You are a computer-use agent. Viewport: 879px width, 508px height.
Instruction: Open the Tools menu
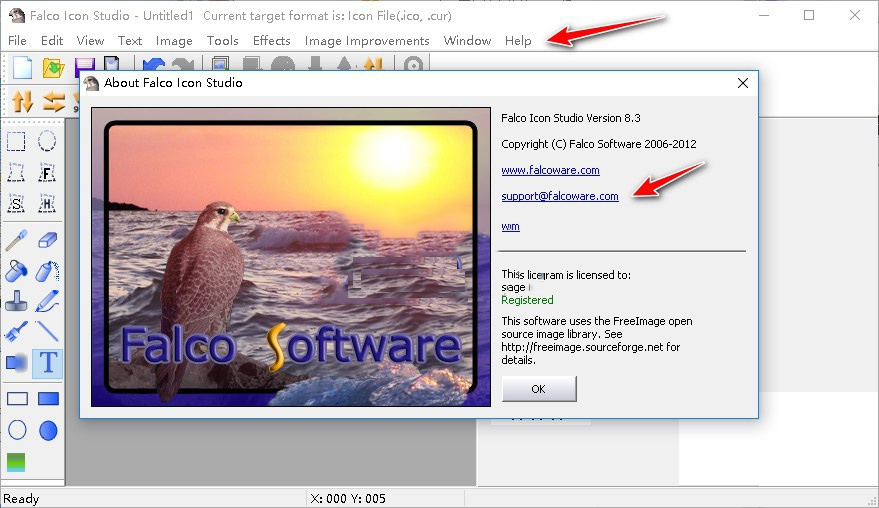point(223,40)
